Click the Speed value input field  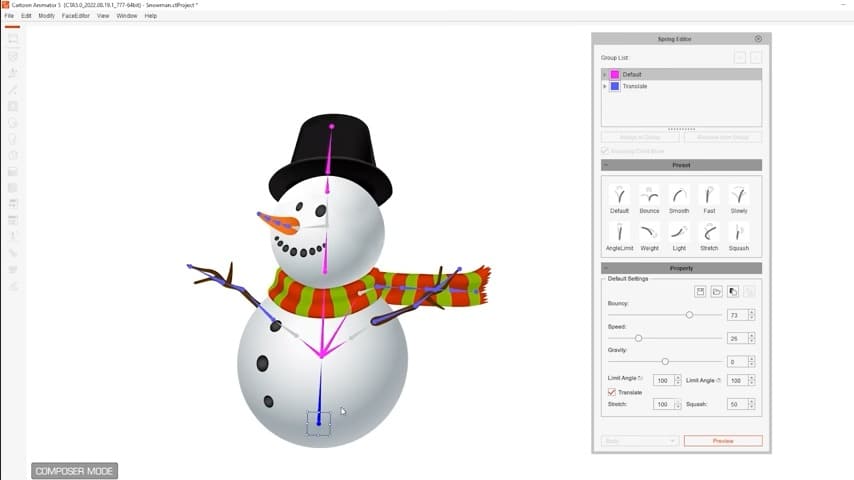(734, 338)
